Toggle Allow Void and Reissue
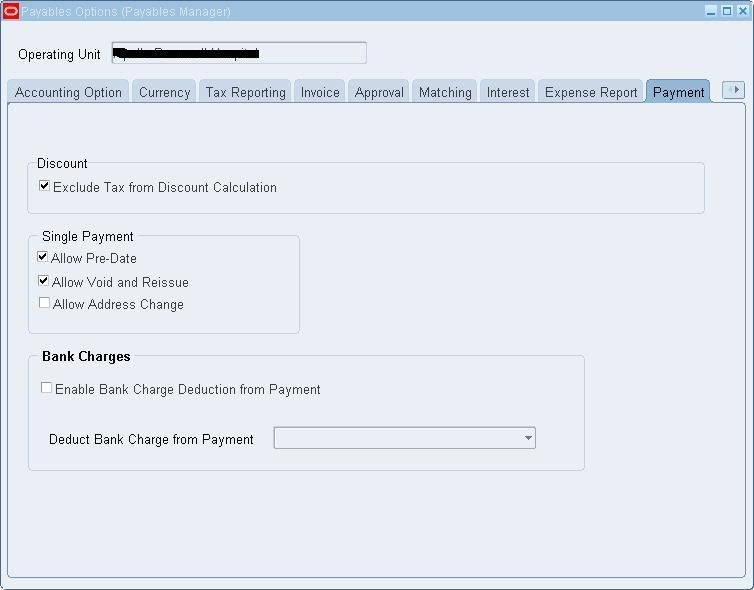 43,280
